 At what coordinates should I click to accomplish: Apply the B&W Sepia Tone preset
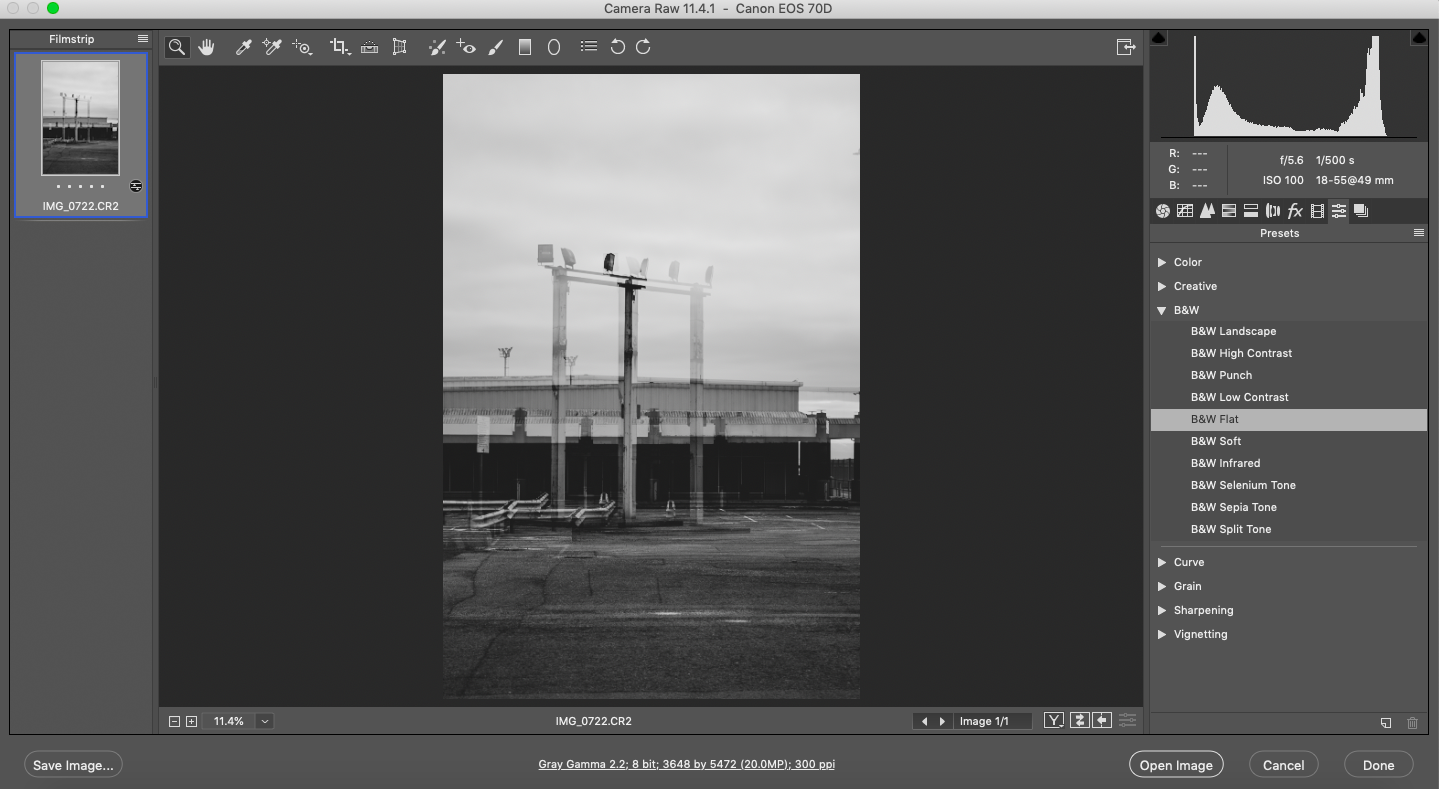pyautogui.click(x=1233, y=507)
